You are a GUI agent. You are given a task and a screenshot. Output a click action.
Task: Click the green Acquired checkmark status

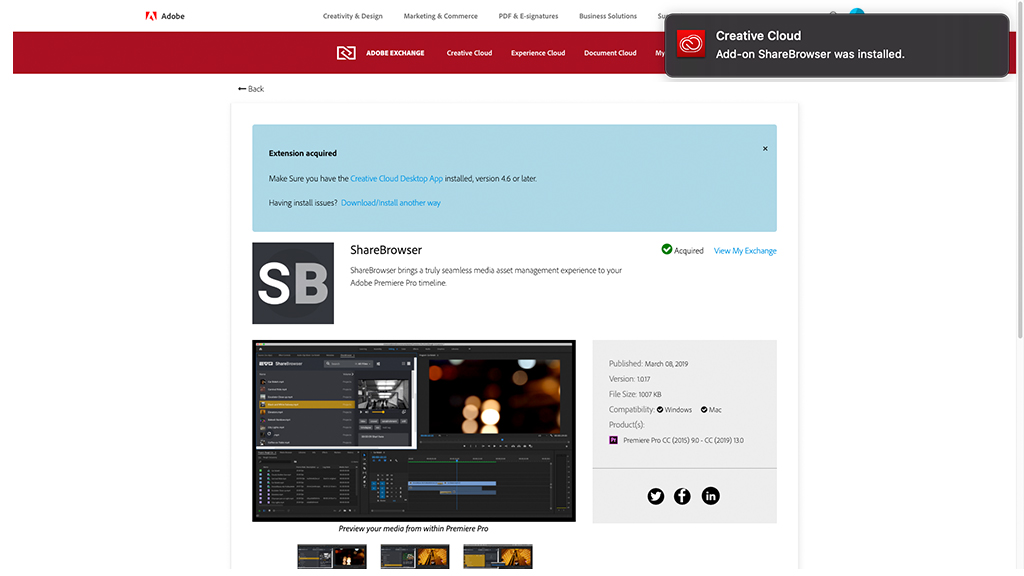point(682,250)
